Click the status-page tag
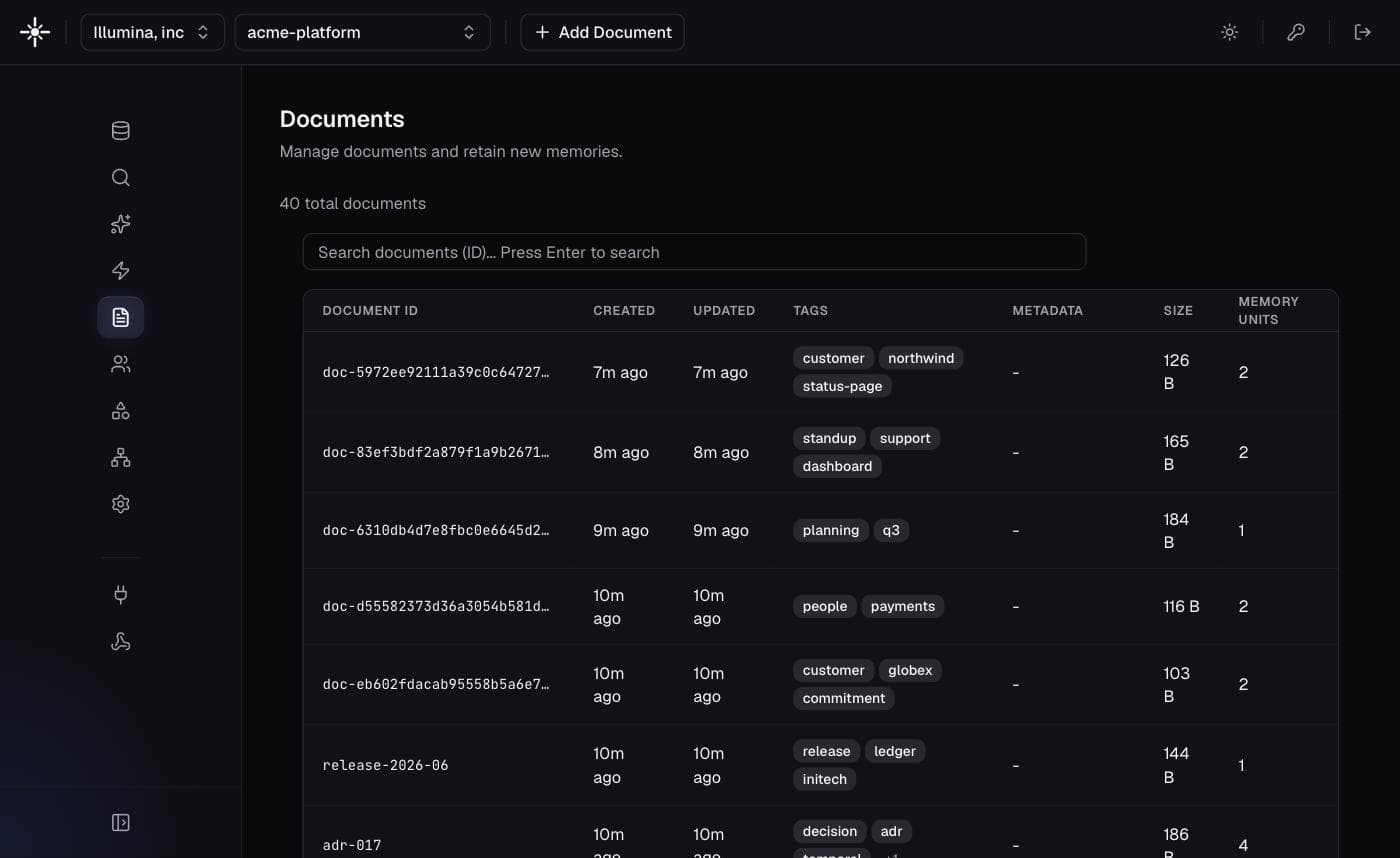The width and height of the screenshot is (1400, 858). 842,386
